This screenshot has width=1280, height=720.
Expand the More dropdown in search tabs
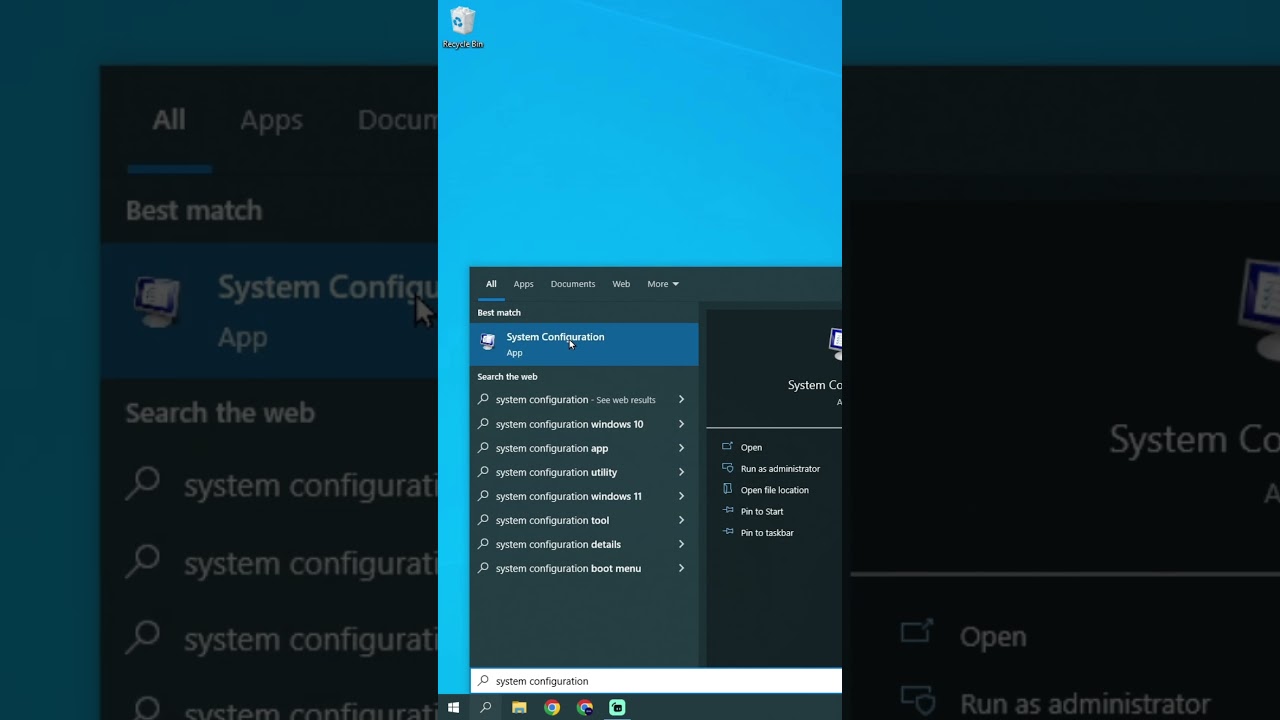pyautogui.click(x=663, y=284)
